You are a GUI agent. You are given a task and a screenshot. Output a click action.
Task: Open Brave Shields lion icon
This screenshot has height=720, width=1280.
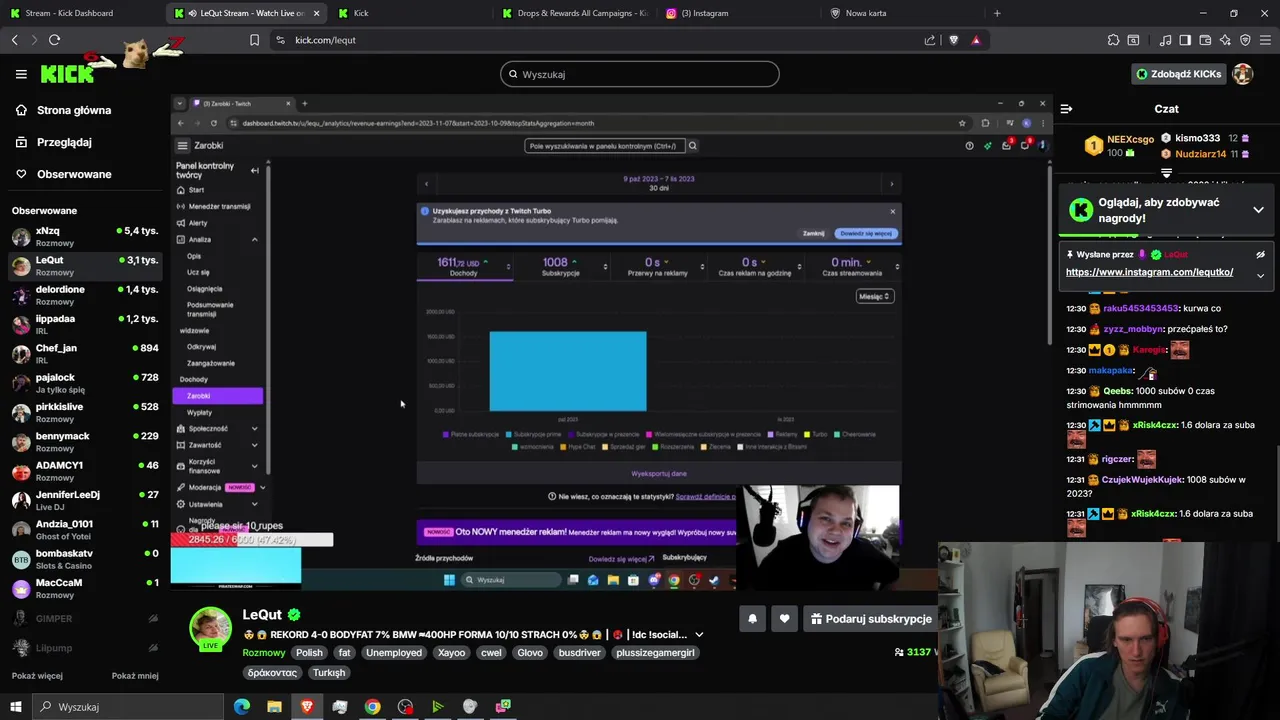tap(953, 40)
